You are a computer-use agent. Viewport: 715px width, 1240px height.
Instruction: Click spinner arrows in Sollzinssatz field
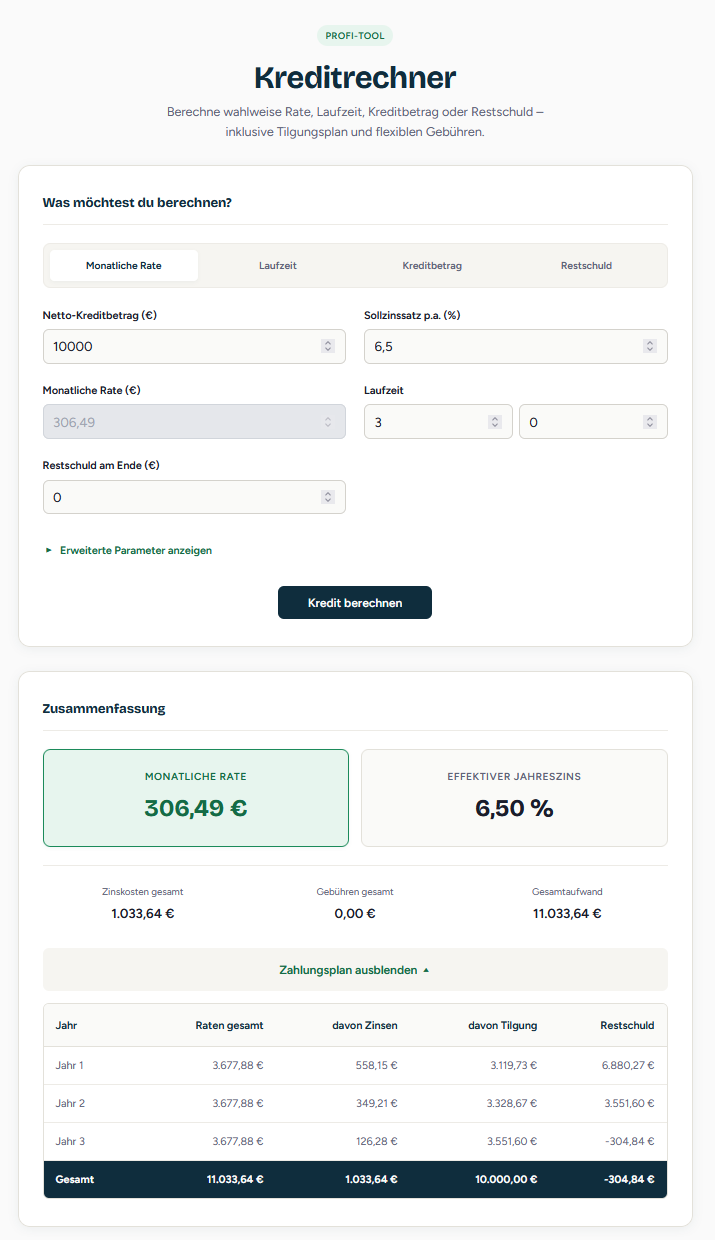click(x=649, y=346)
